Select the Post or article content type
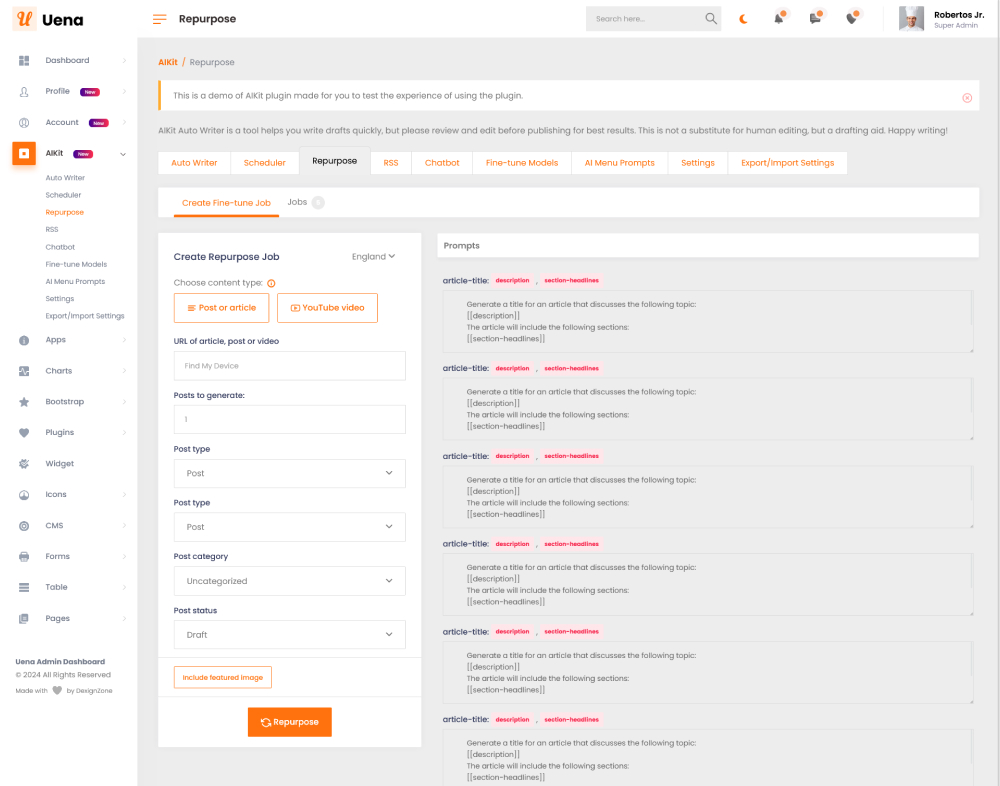Viewport: 1000px width, 786px height. click(x=221, y=308)
